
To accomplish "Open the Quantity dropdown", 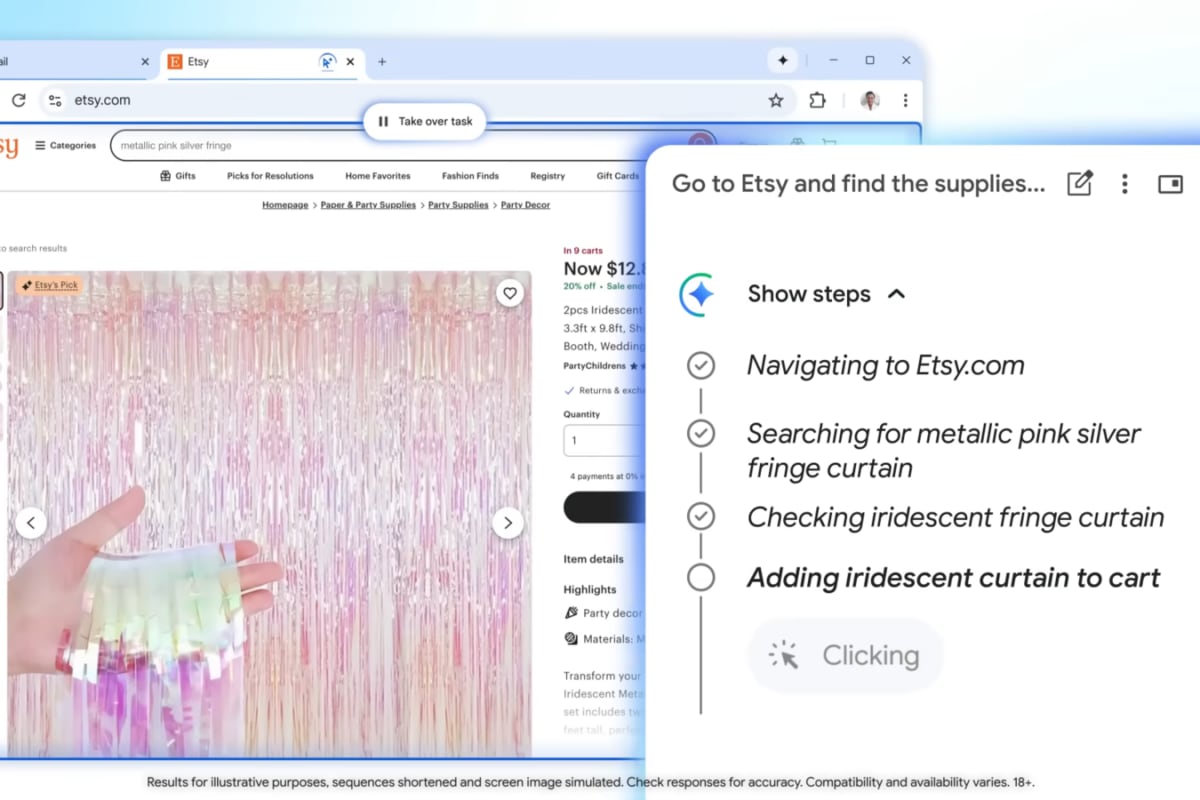I will [x=603, y=440].
